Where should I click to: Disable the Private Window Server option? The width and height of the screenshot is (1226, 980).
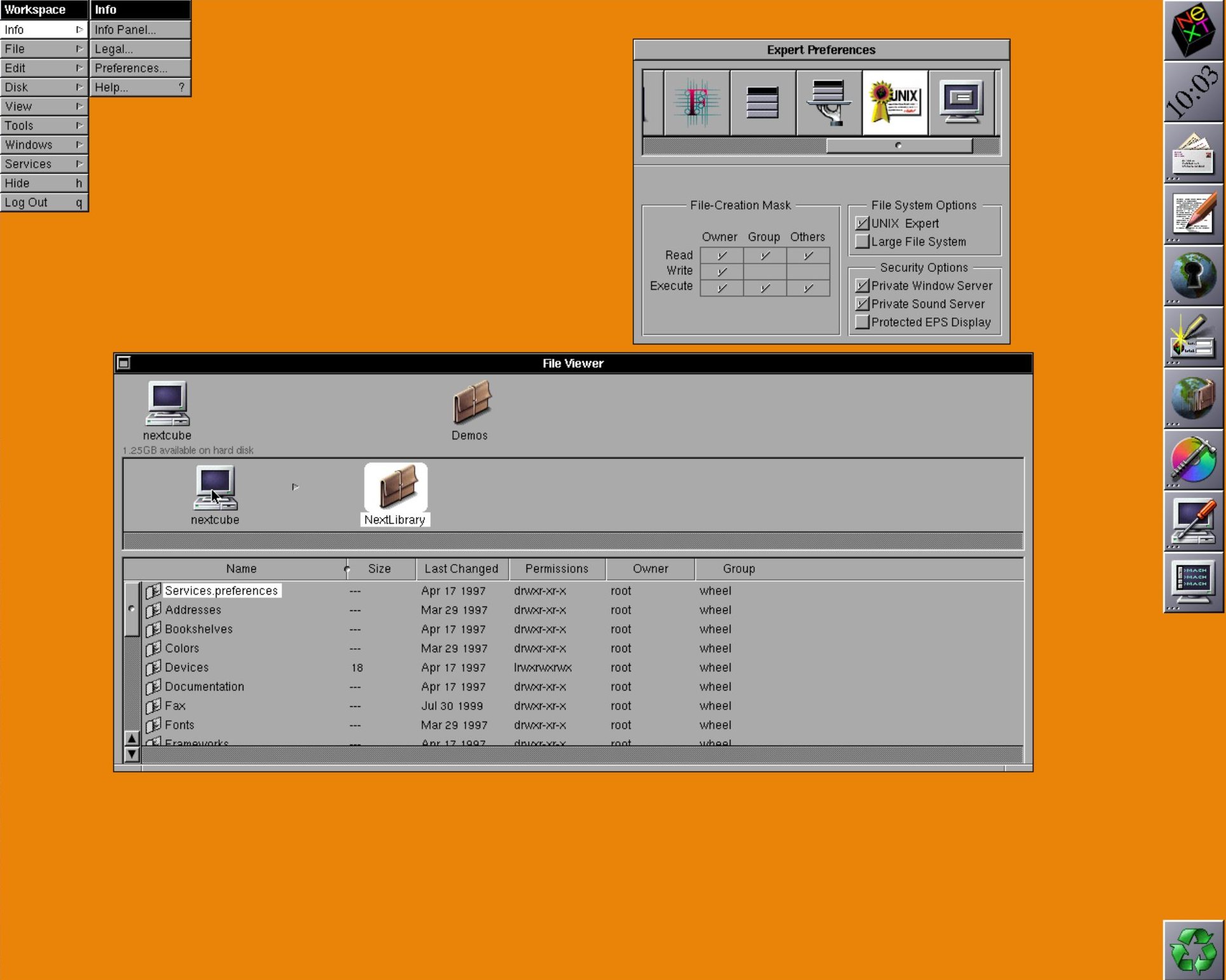tap(862, 286)
